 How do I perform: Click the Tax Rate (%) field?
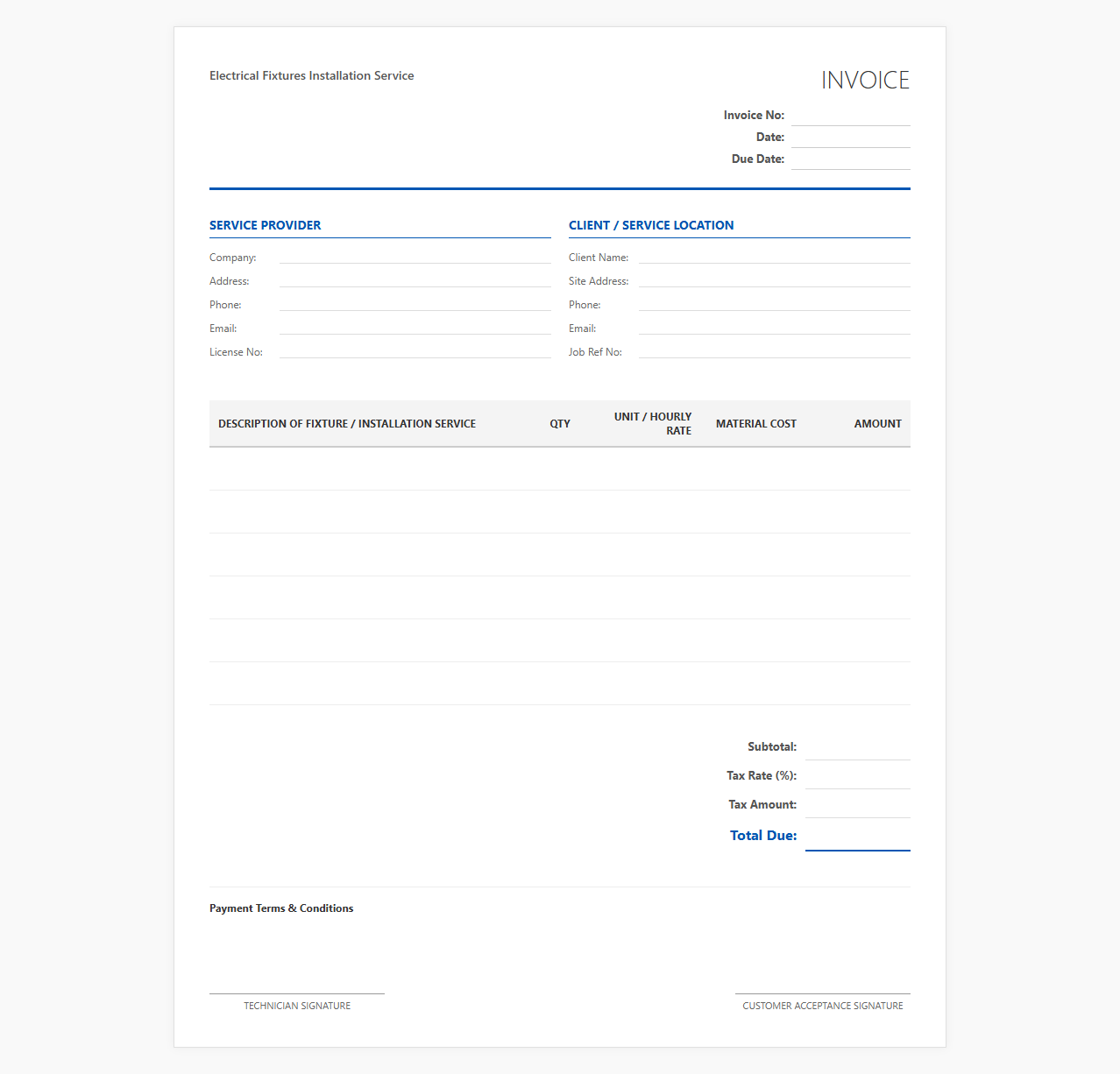coord(857,776)
